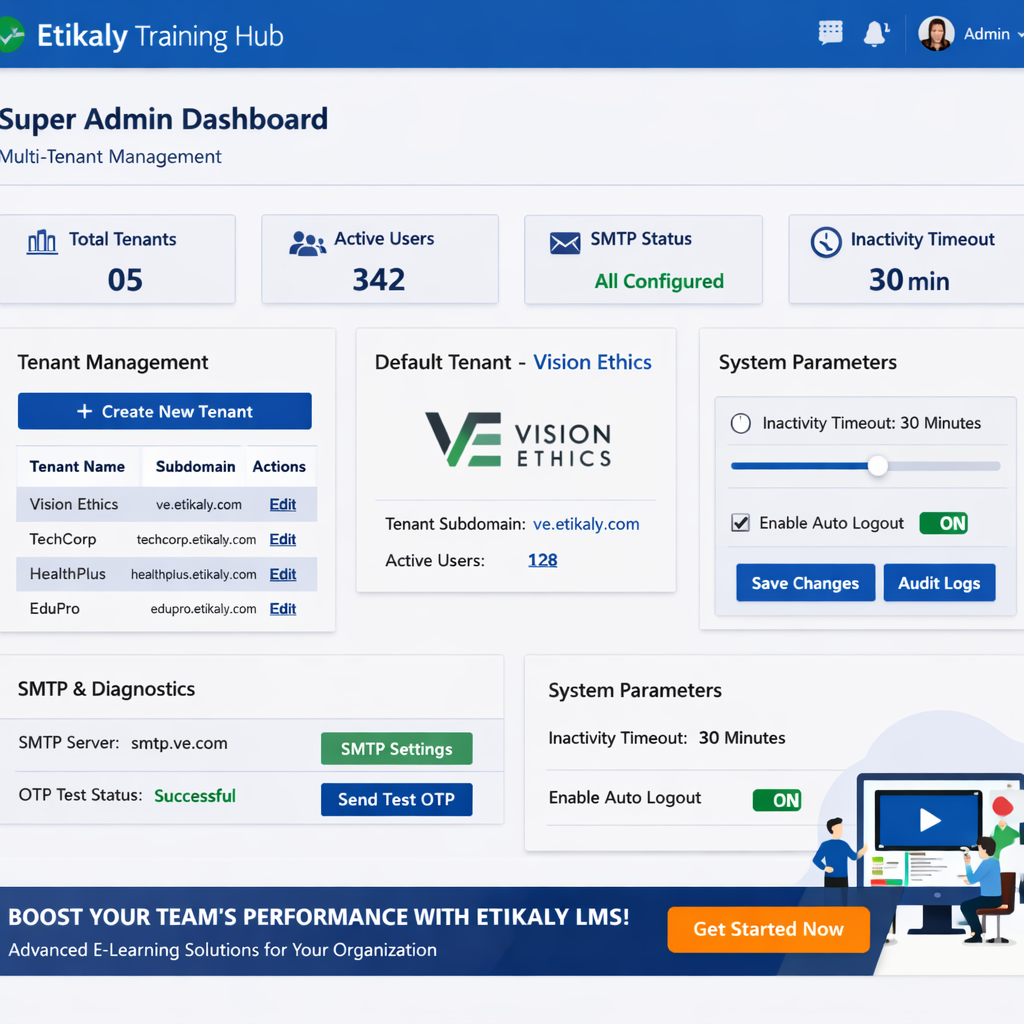Screen dimensions: 1024x1024
Task: Expand the Admin account dropdown arrow
Action: click(1018, 35)
